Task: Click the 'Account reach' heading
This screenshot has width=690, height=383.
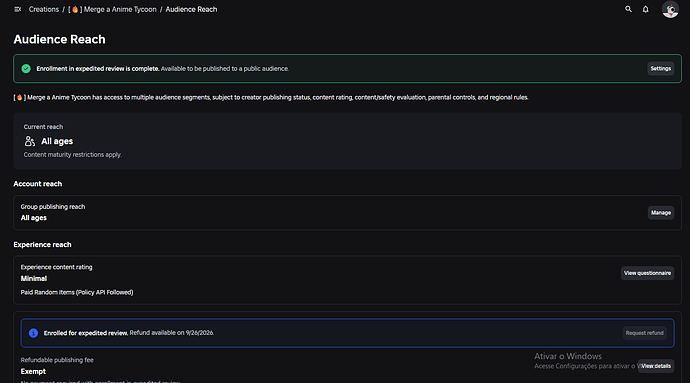Action: coord(38,184)
